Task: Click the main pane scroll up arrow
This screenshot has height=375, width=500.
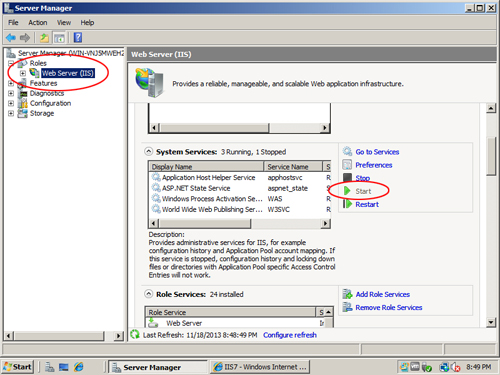Action: 491,108
